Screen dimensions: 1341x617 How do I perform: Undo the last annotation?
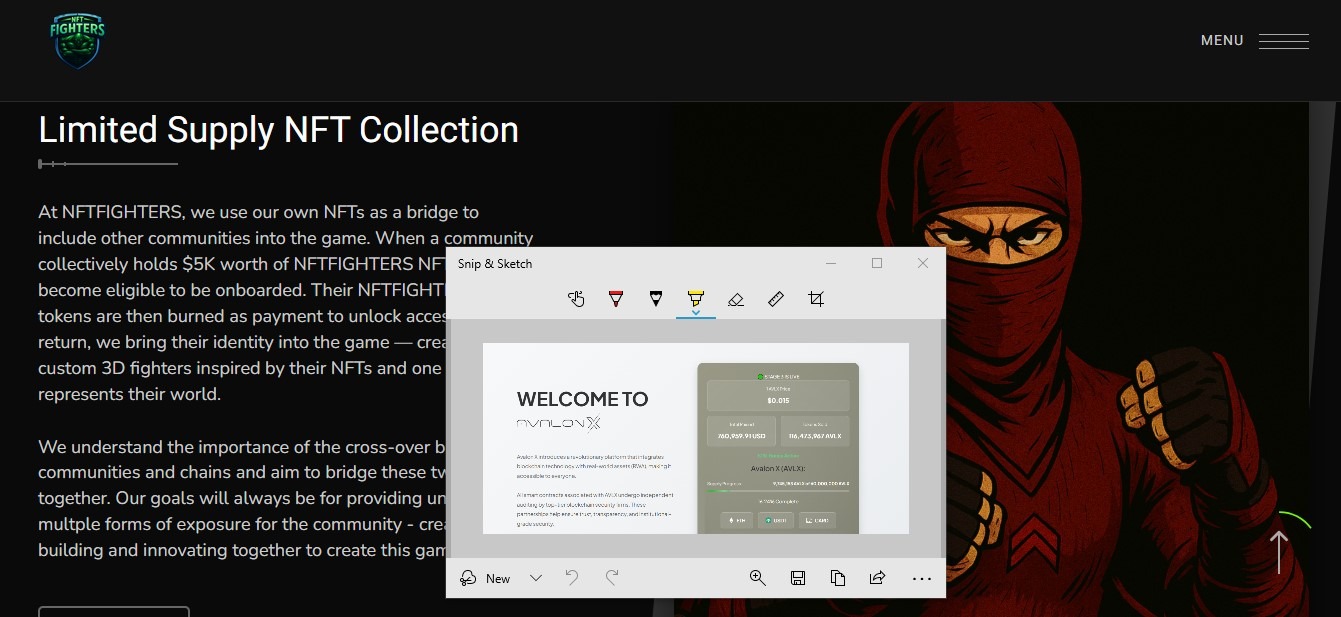click(x=572, y=578)
